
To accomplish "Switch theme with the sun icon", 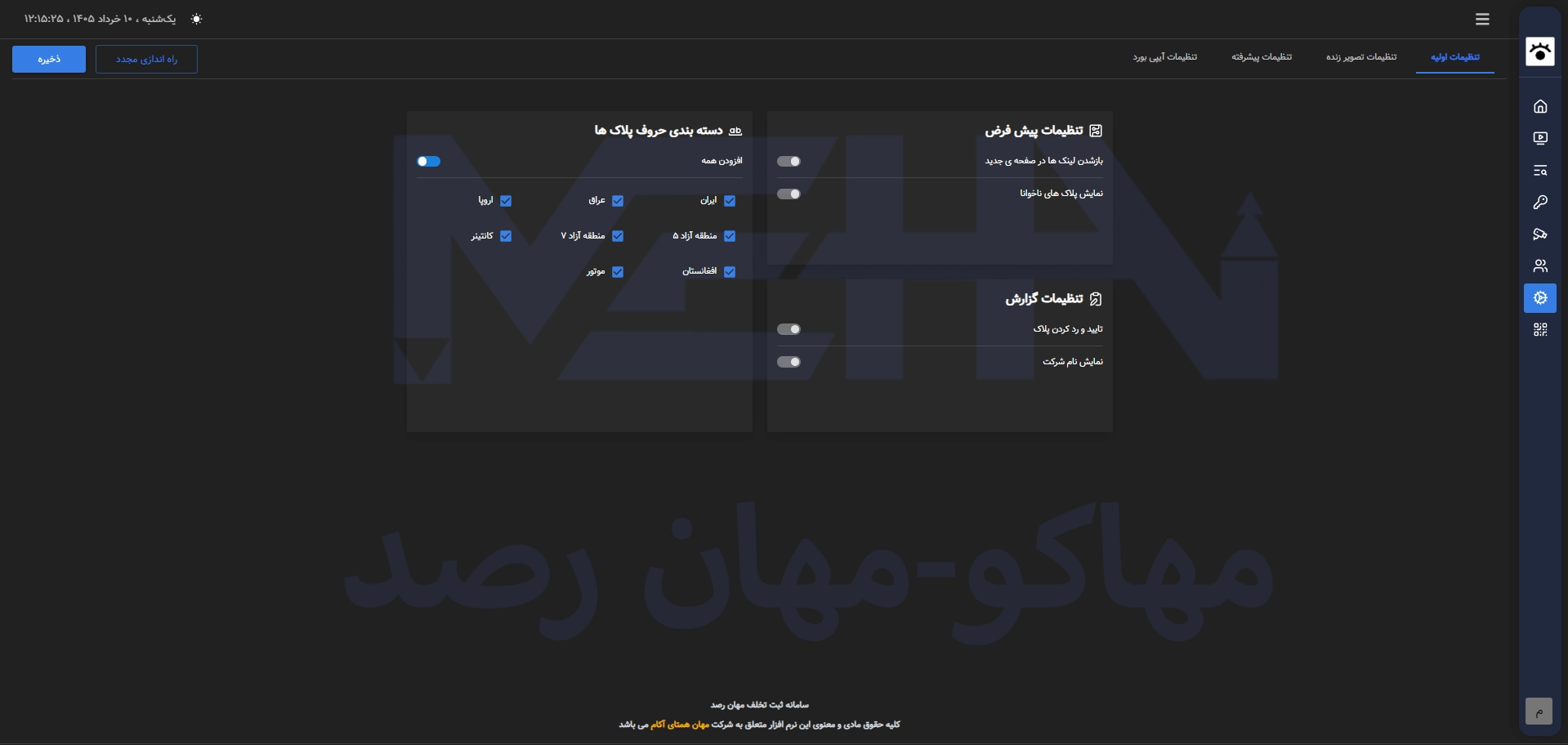I will 196,19.
